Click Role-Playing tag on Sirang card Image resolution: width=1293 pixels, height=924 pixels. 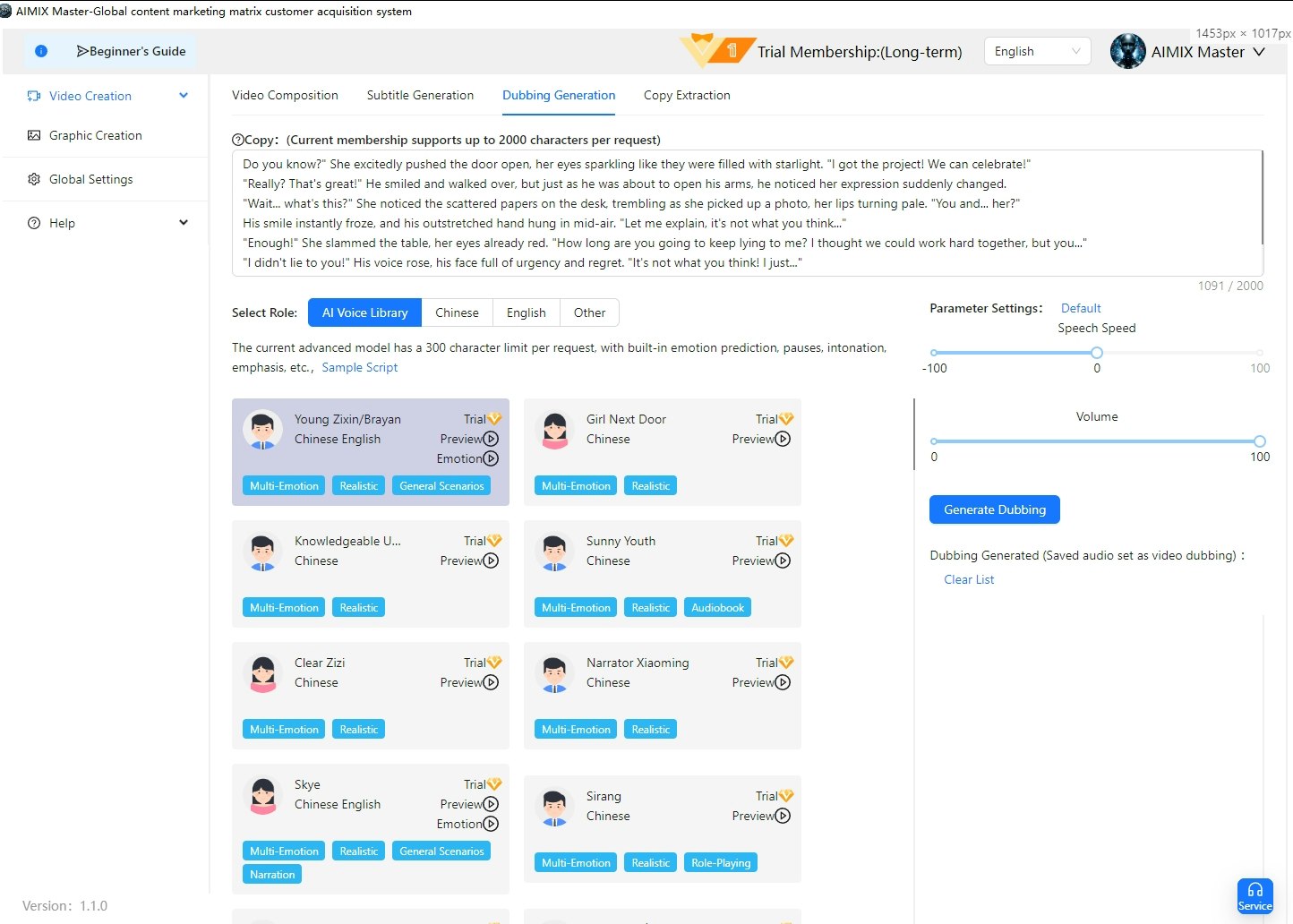click(721, 863)
